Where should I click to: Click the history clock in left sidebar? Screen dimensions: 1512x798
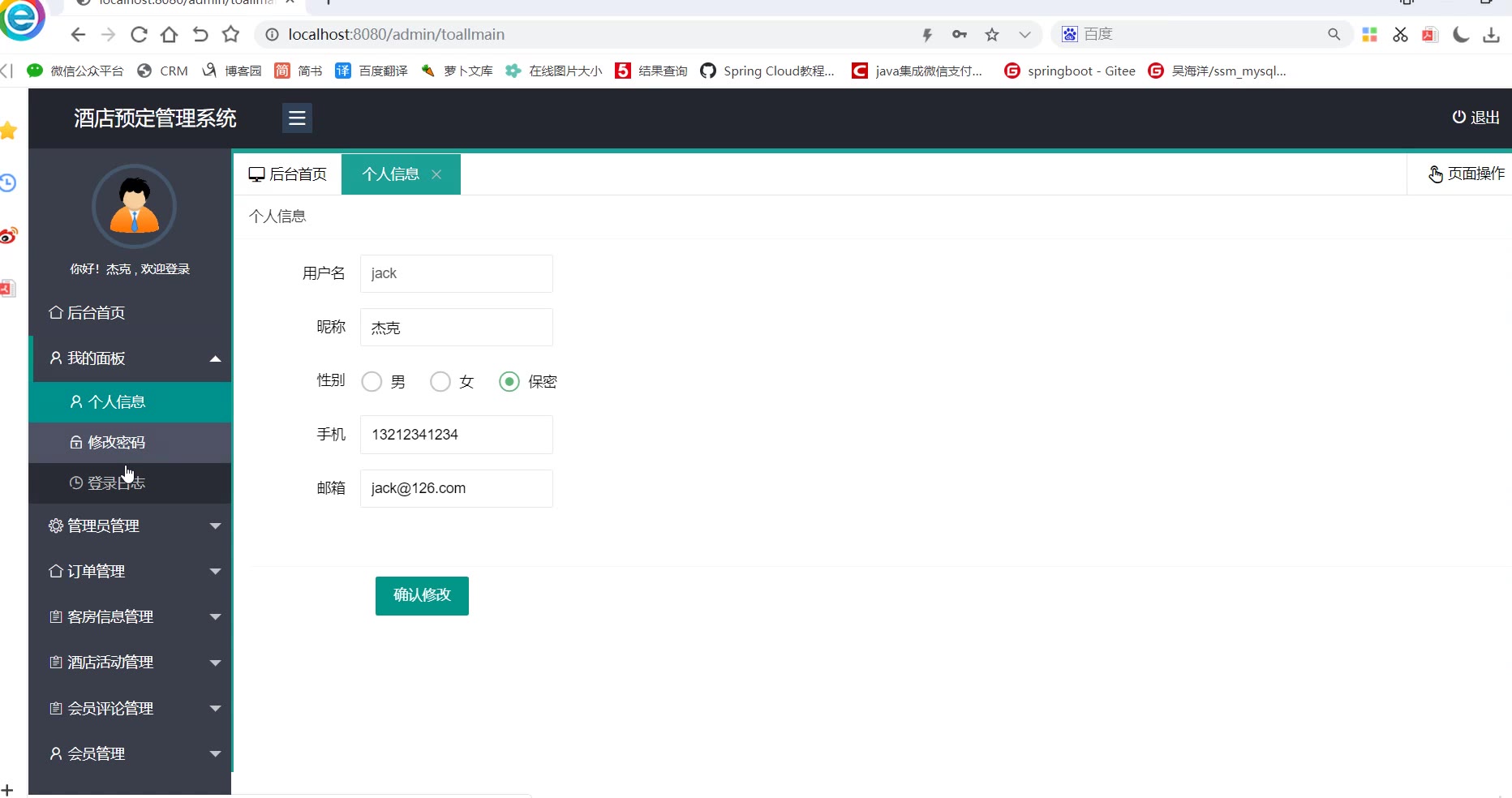coord(8,183)
